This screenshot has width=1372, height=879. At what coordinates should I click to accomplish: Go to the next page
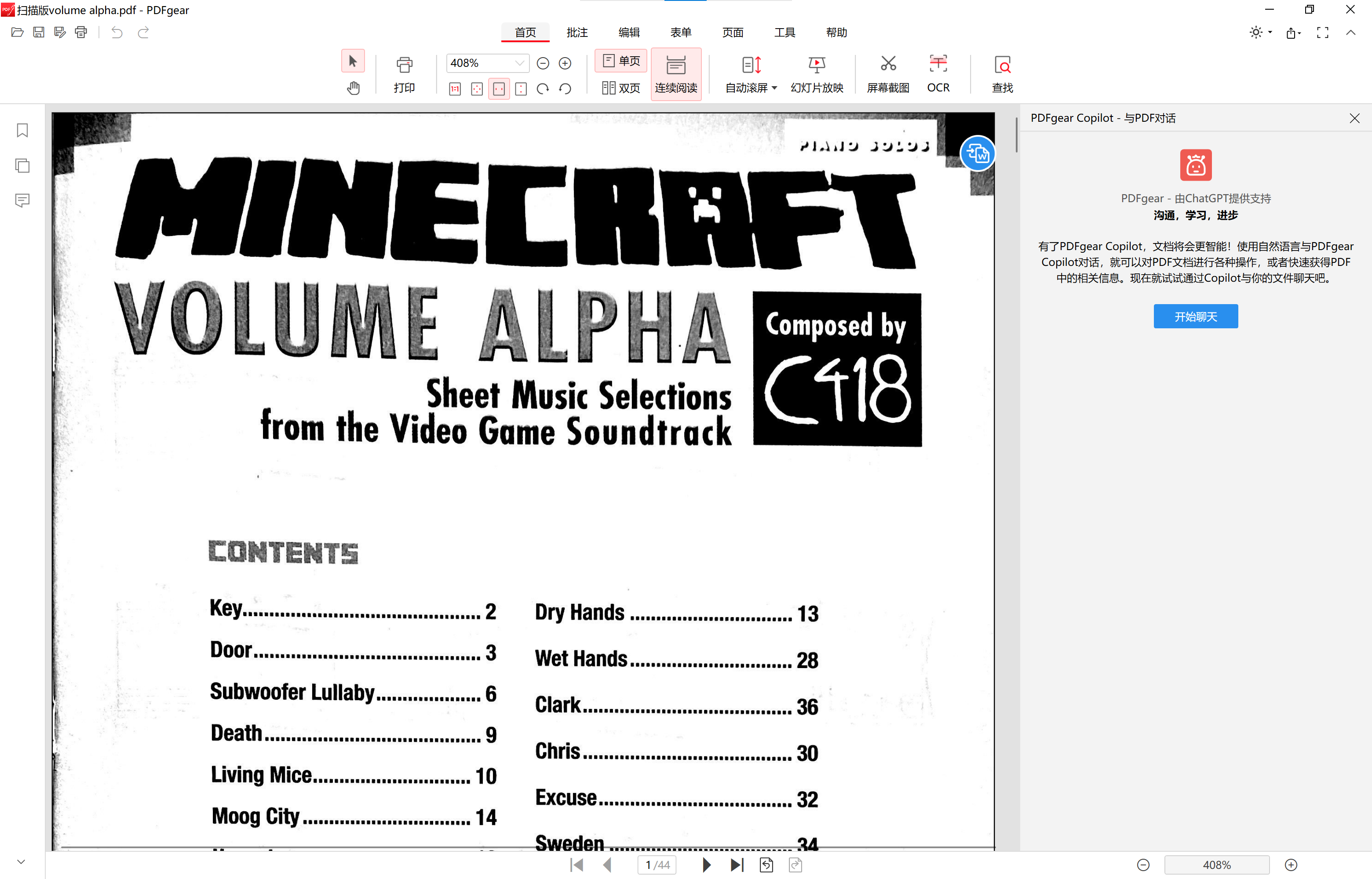pos(706,865)
